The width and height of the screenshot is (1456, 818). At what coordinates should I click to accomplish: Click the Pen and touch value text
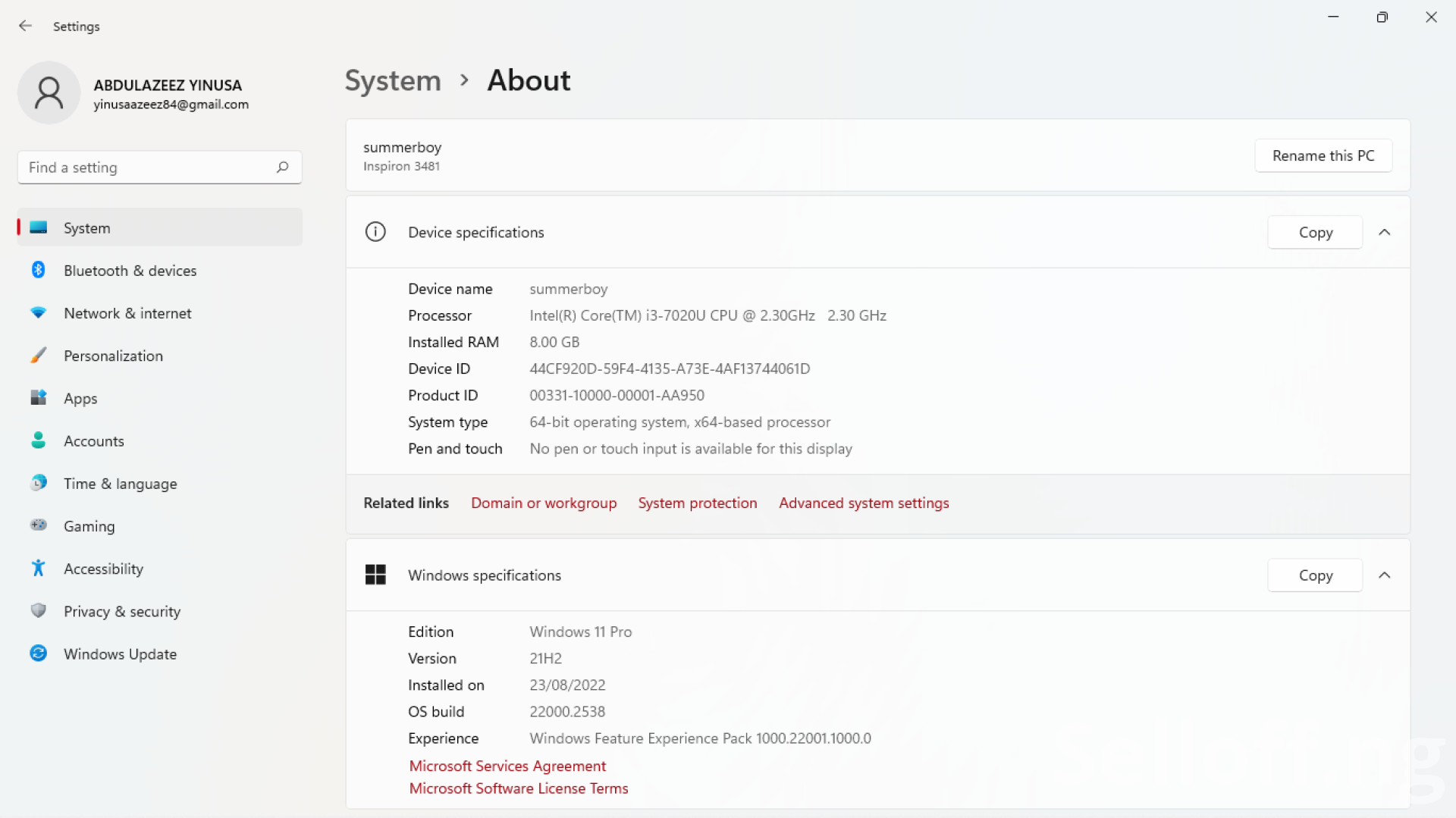[x=691, y=449]
